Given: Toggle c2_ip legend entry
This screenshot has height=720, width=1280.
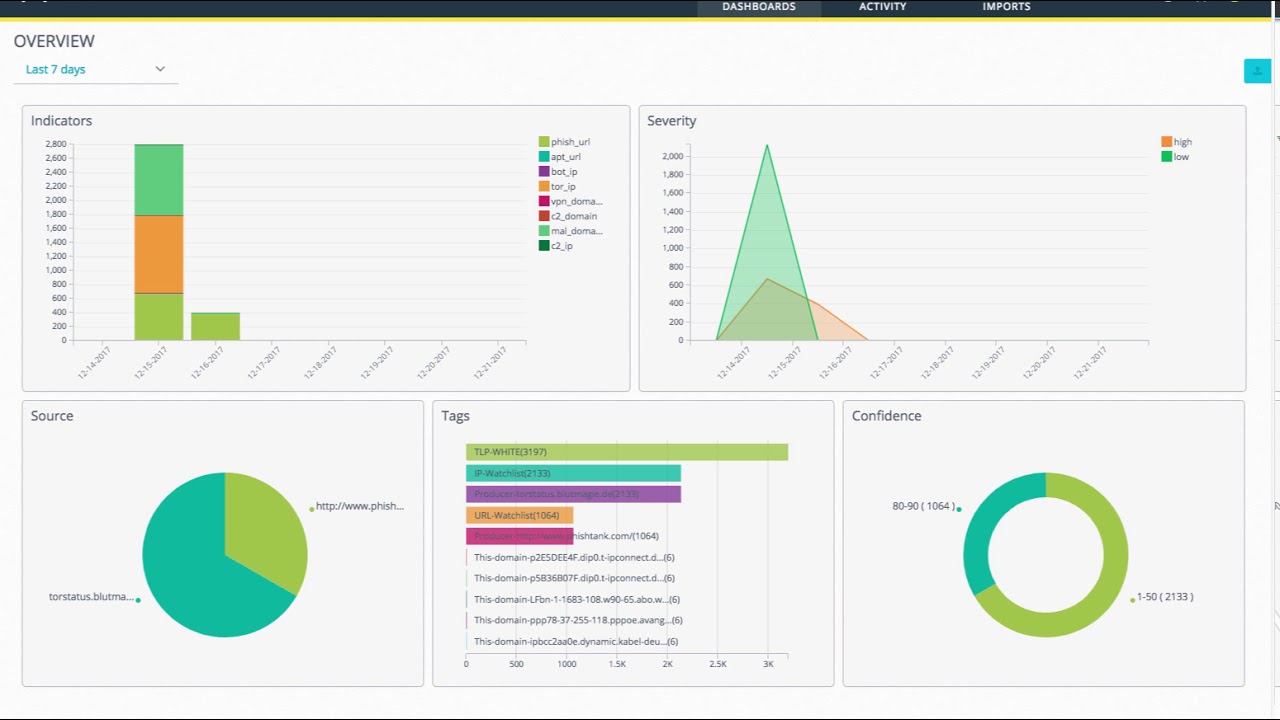Looking at the screenshot, I should point(556,246).
